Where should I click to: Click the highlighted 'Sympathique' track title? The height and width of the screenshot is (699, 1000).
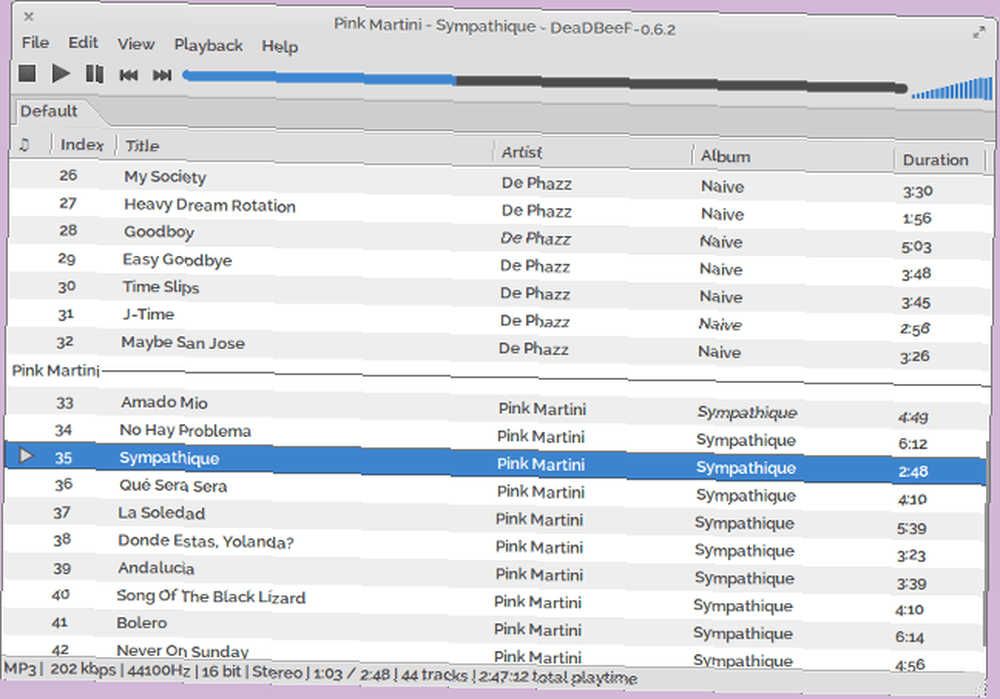(x=169, y=458)
